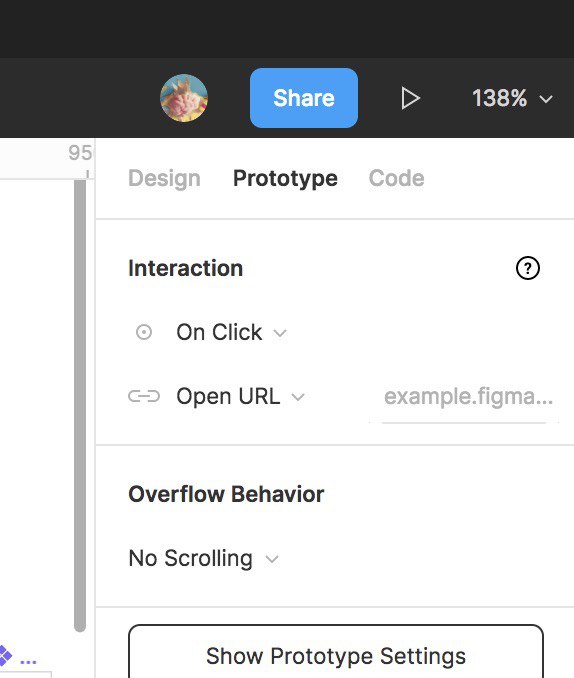Click the blue Share button
Viewport: 574px width, 678px height.
304,98
